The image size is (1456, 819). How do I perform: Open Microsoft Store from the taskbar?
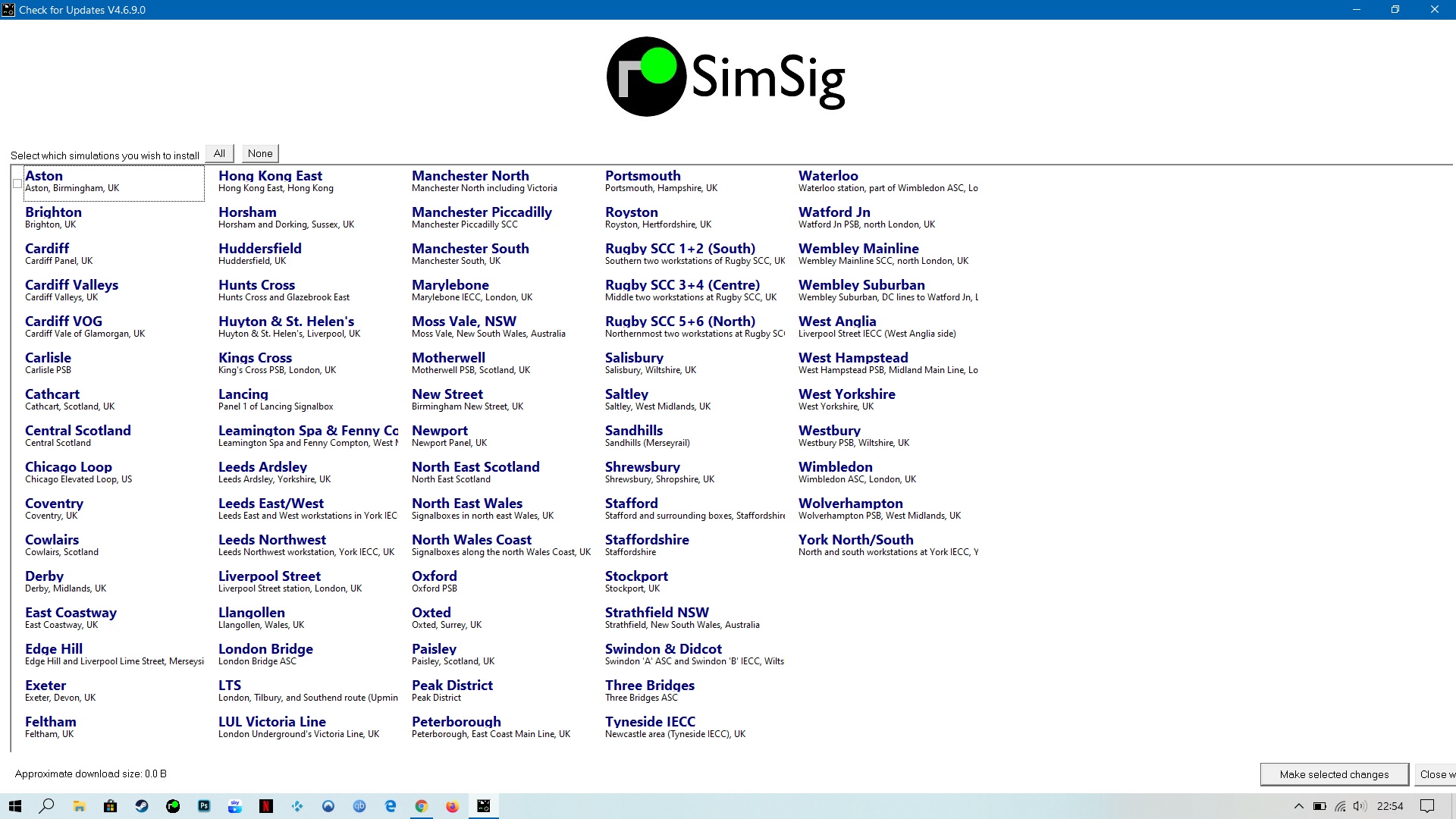(111, 806)
